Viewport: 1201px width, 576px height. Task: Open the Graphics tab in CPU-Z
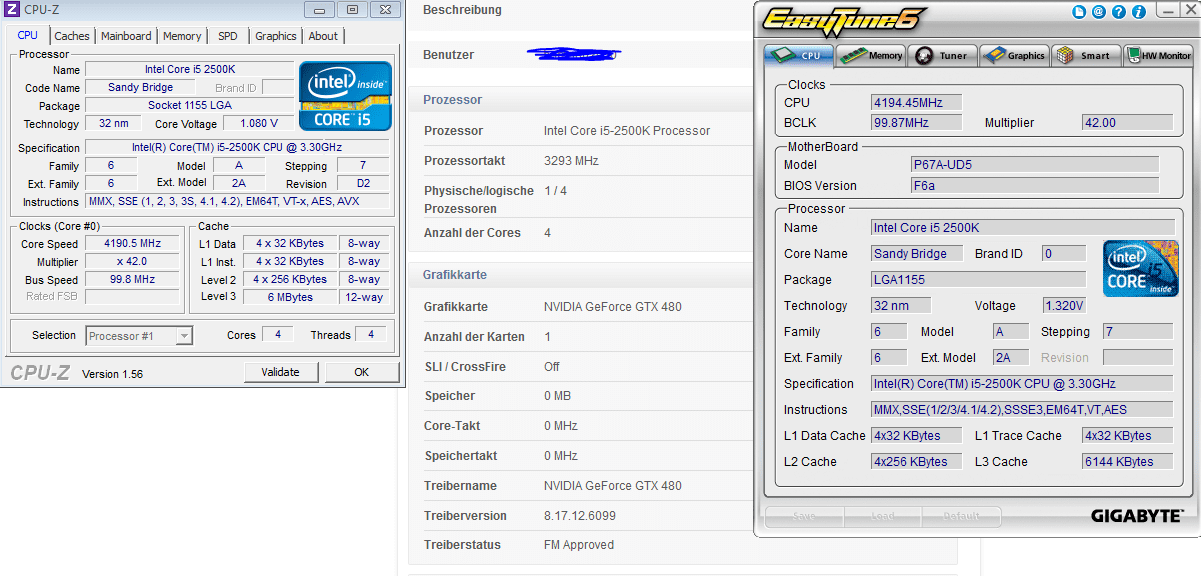(276, 36)
